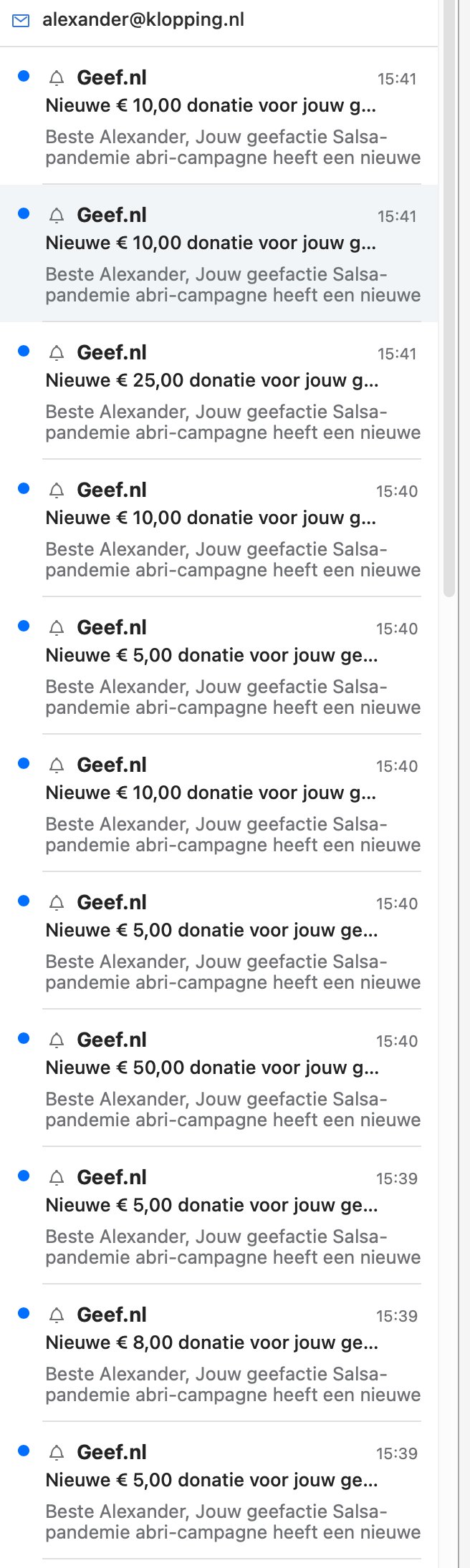Click the preview text of the highlighted email
Image resolution: width=470 pixels, height=1568 pixels.
233,285
